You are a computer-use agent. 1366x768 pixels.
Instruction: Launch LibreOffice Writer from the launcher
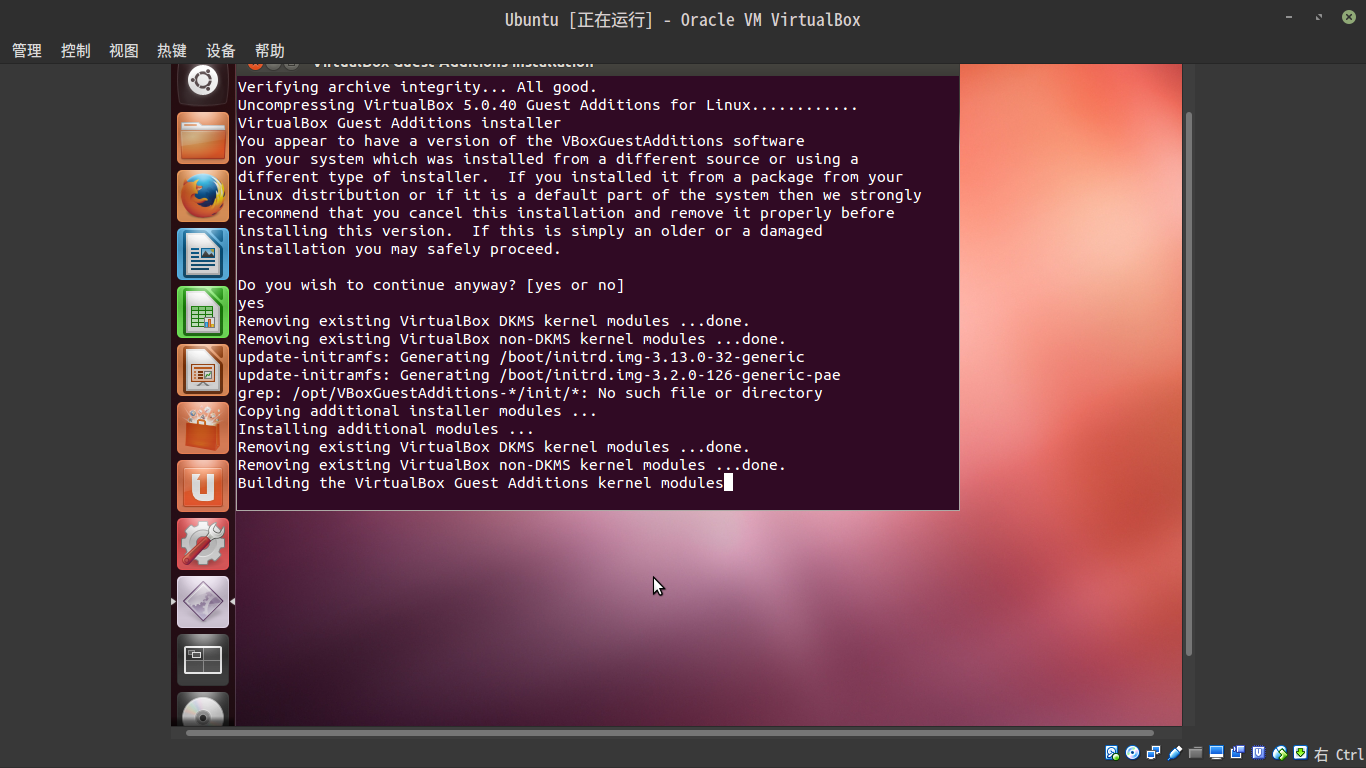[203, 254]
